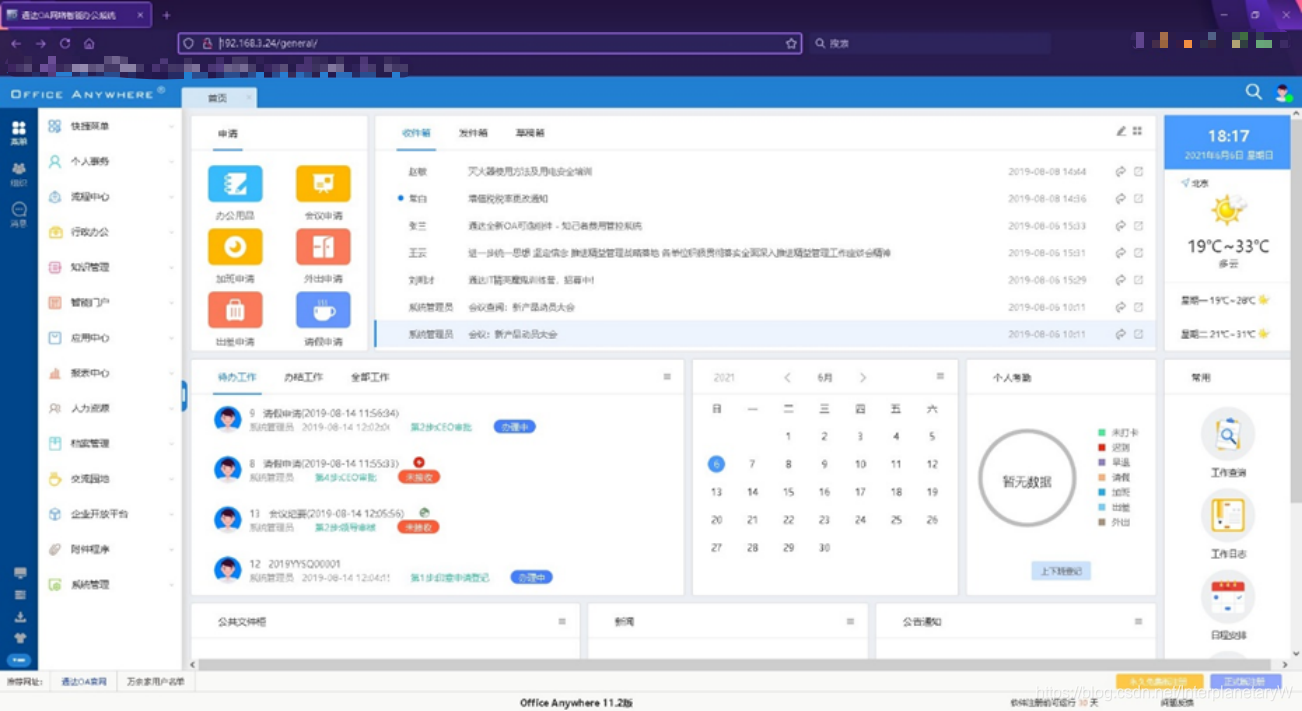Expand the 快捷菜单 sidebar item
Image resolution: width=1302 pixels, height=711 pixels.
click(110, 126)
